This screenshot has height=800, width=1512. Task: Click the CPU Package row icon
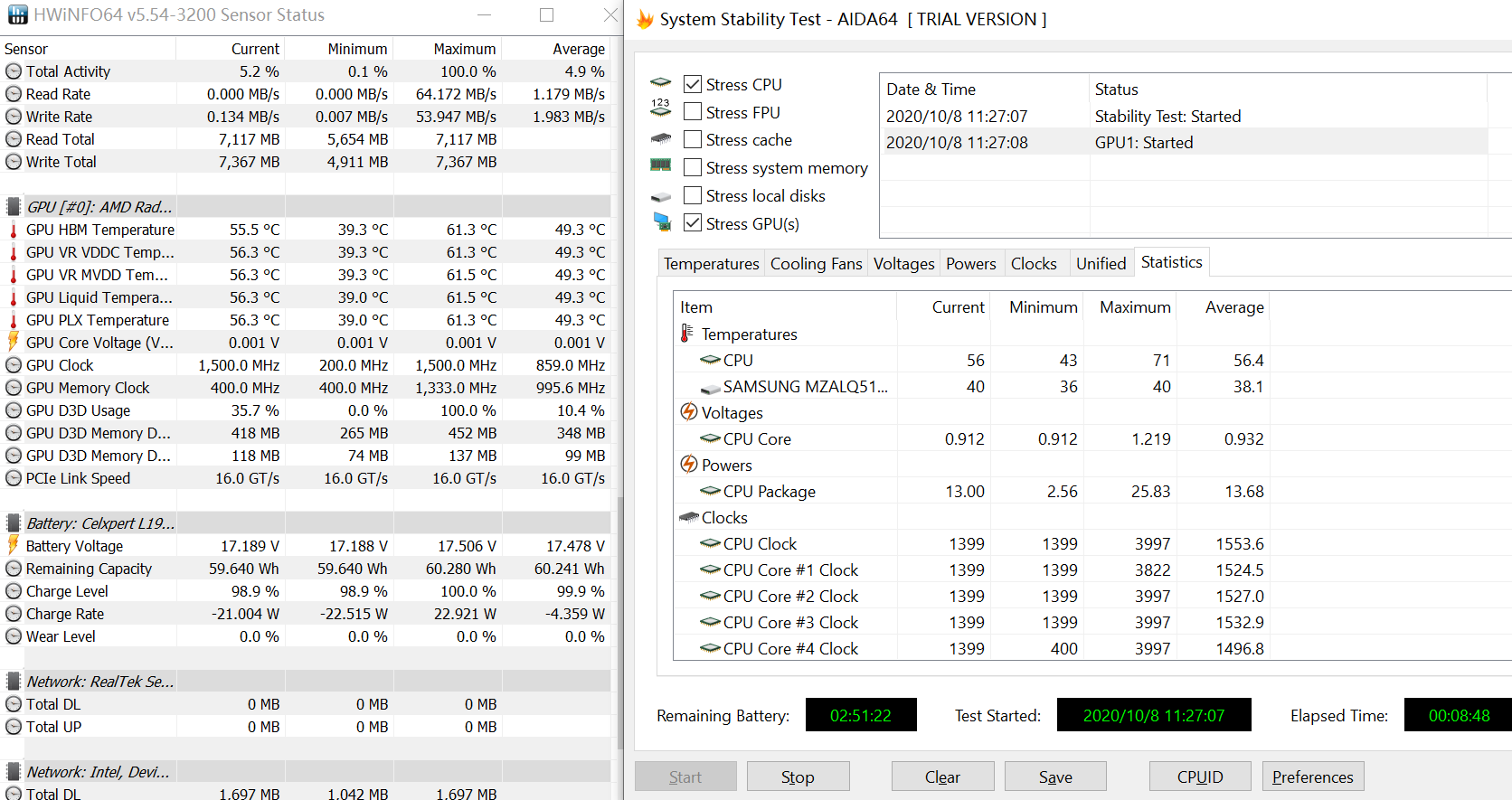[711, 491]
